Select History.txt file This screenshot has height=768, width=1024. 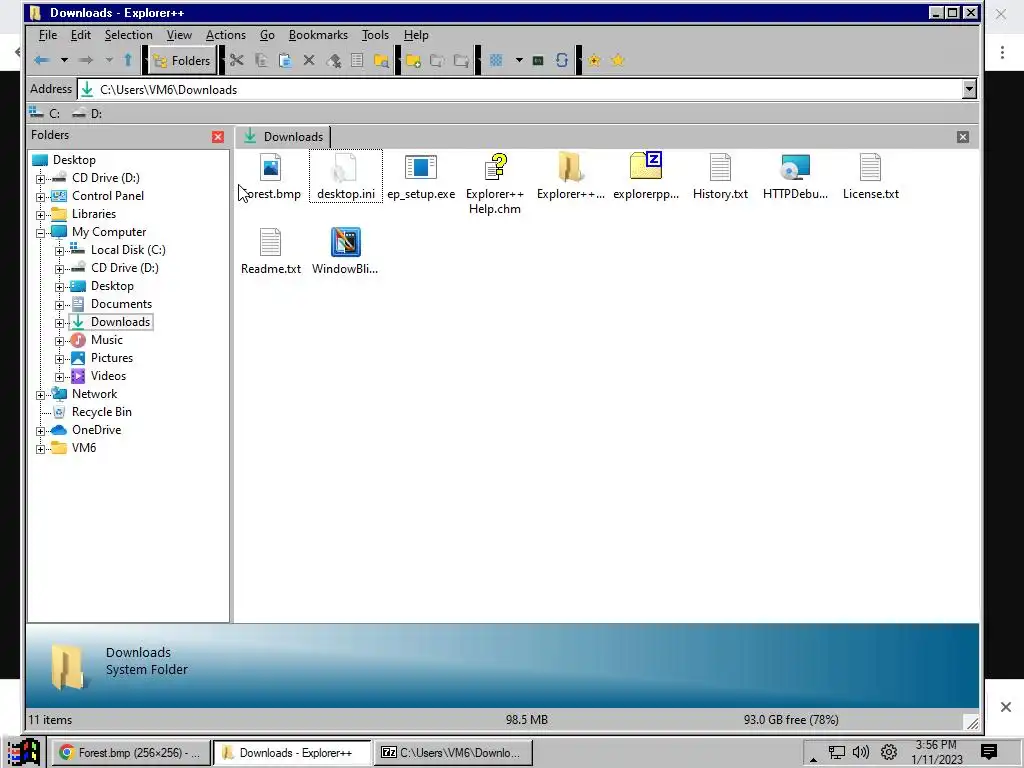pos(720,176)
